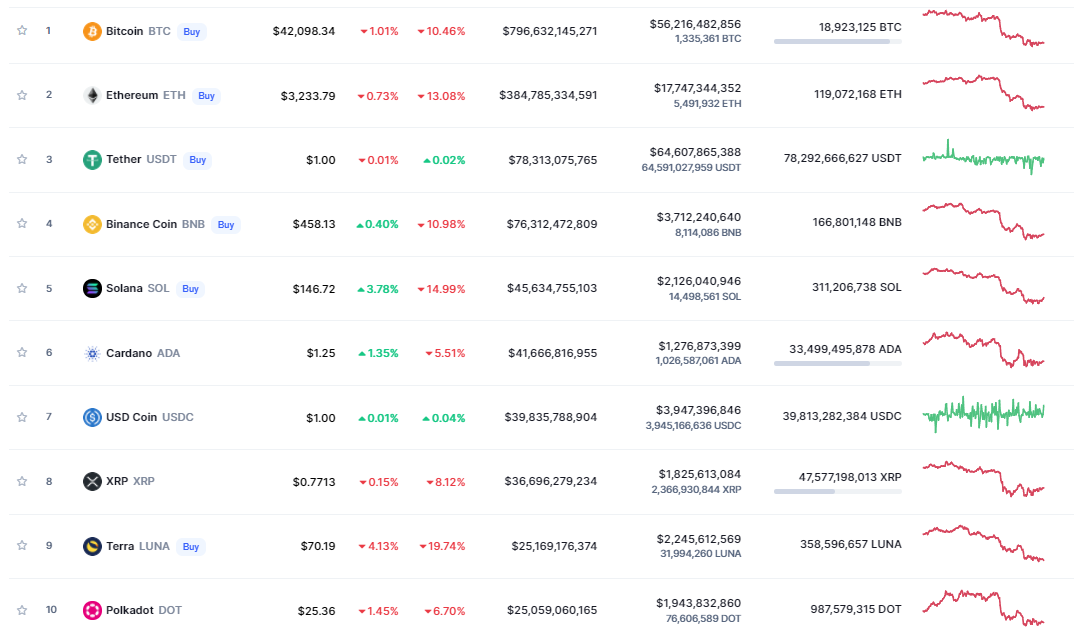Star XRP to add to watchlist
The height and width of the screenshot is (627, 1074).
click(22, 481)
